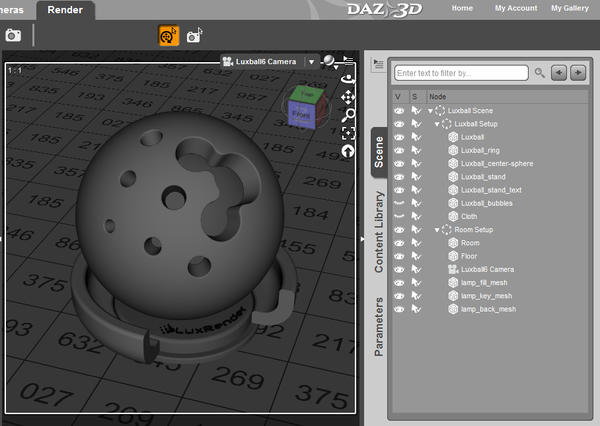The width and height of the screenshot is (600, 426).
Task: Toggle visibility eye for Luxball
Action: pos(399,137)
